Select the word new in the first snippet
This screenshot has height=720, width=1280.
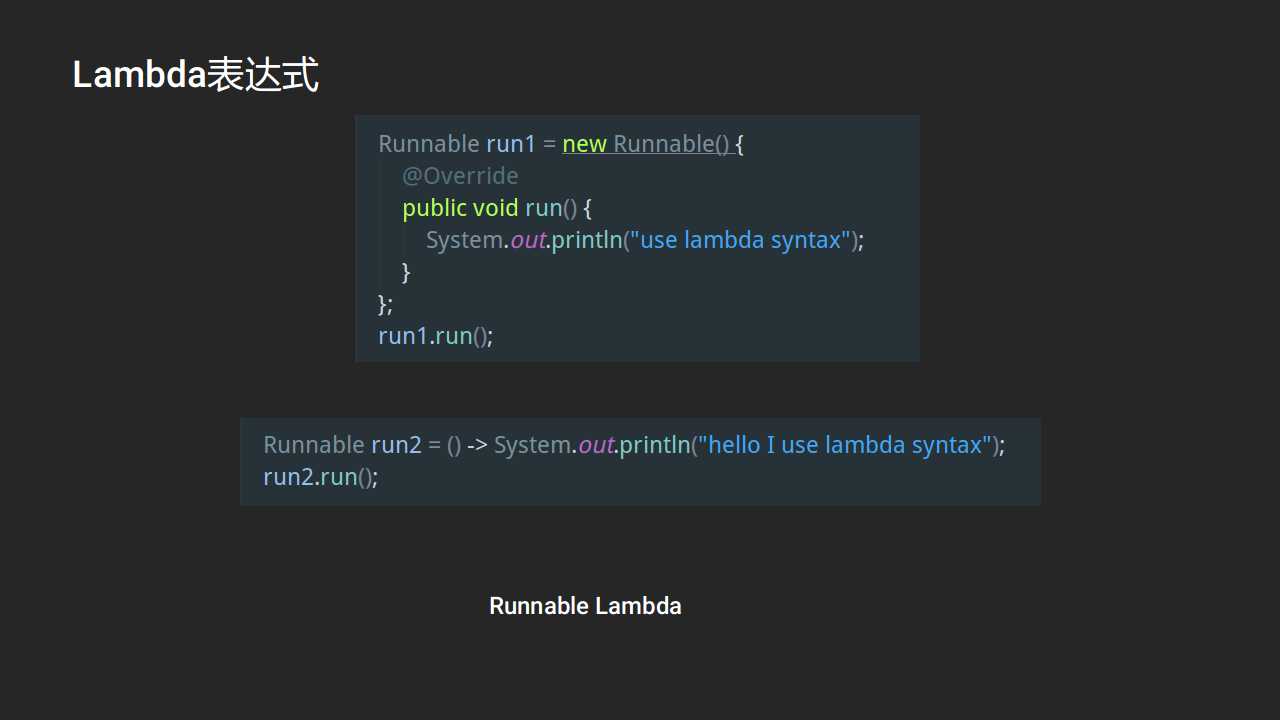(x=585, y=144)
